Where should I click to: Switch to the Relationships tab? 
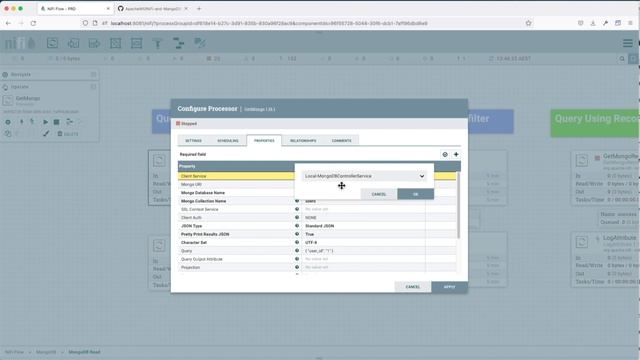pos(303,140)
